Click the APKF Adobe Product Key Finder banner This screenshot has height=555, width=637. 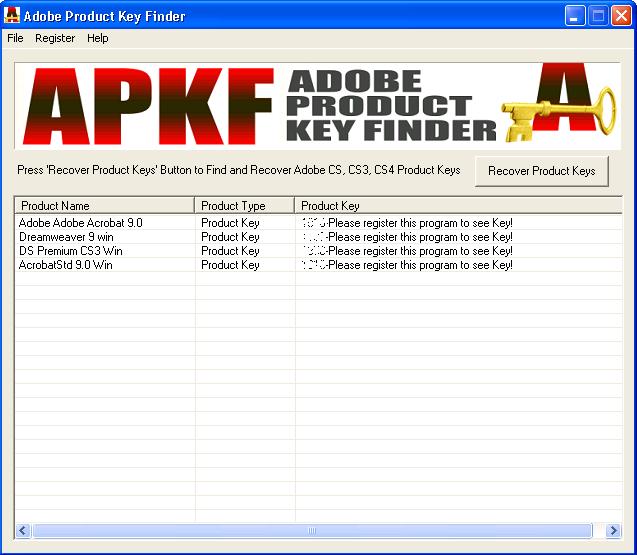(318, 106)
